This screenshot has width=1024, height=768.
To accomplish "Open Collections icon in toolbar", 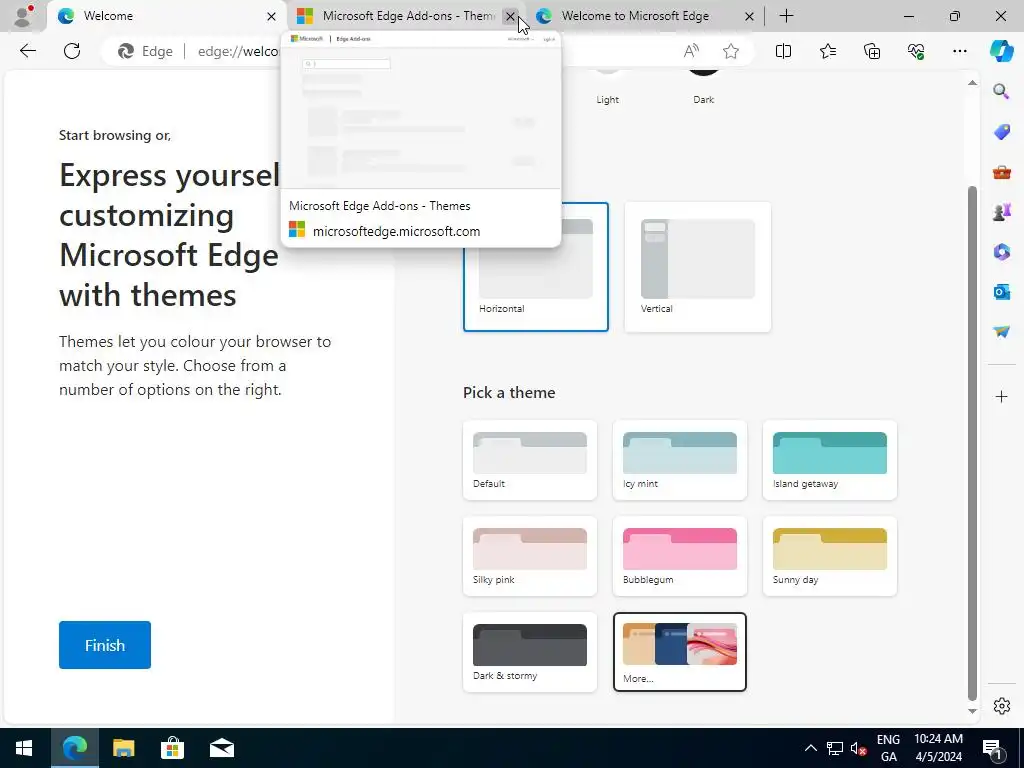I will [872, 51].
